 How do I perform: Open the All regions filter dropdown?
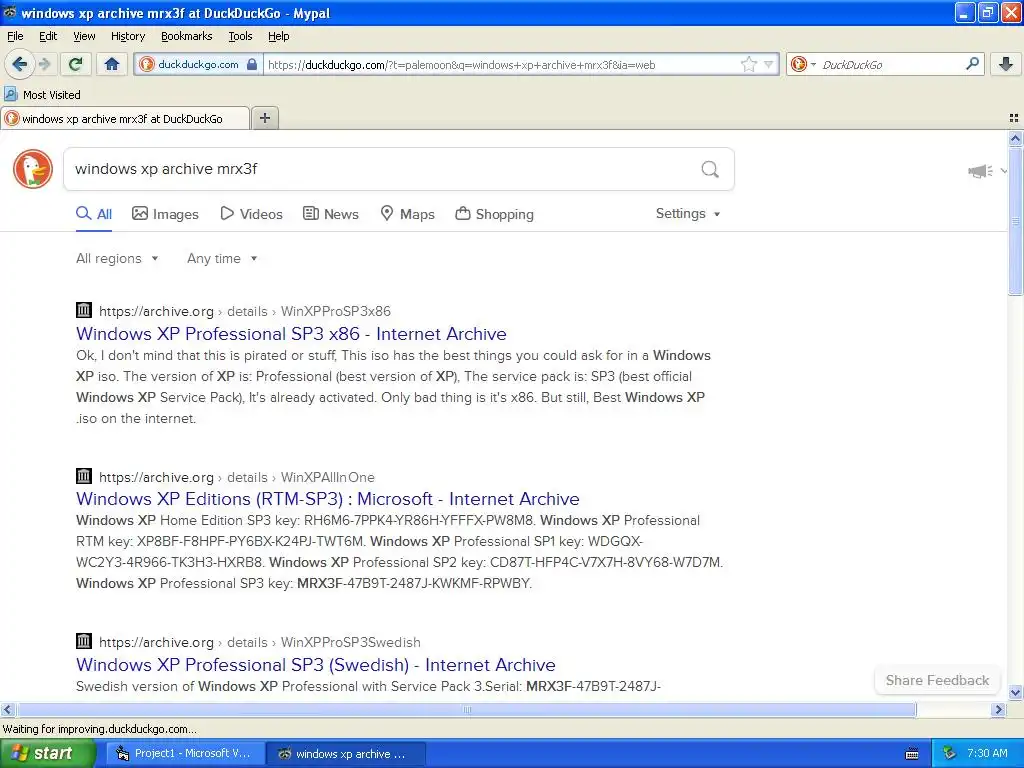[x=117, y=258]
